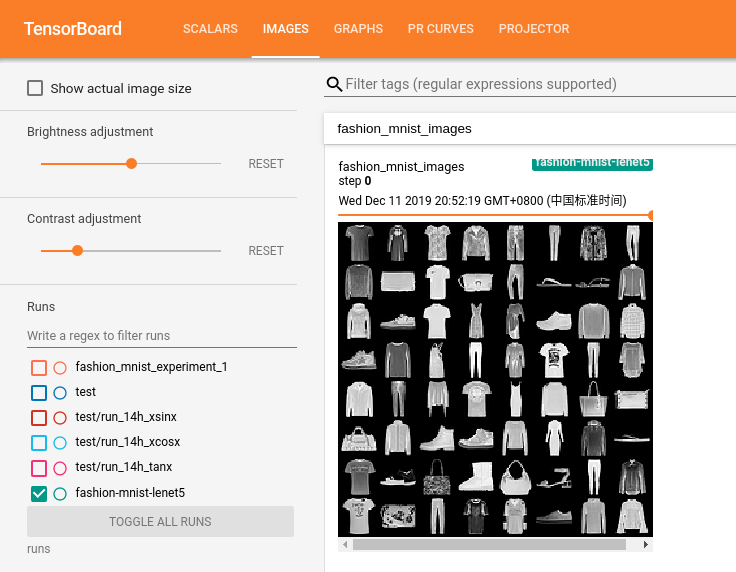Reset the contrast adjustment

[266, 251]
